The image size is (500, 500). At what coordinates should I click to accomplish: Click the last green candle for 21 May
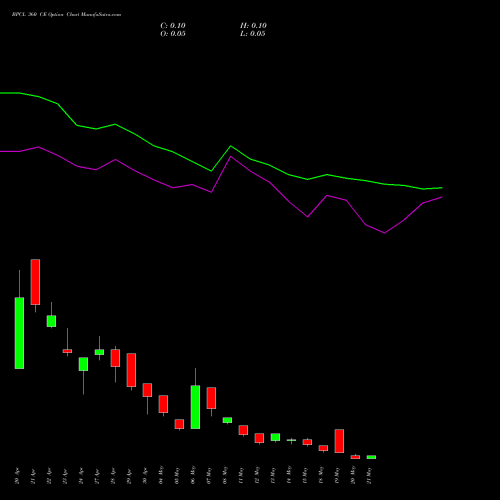371,457
